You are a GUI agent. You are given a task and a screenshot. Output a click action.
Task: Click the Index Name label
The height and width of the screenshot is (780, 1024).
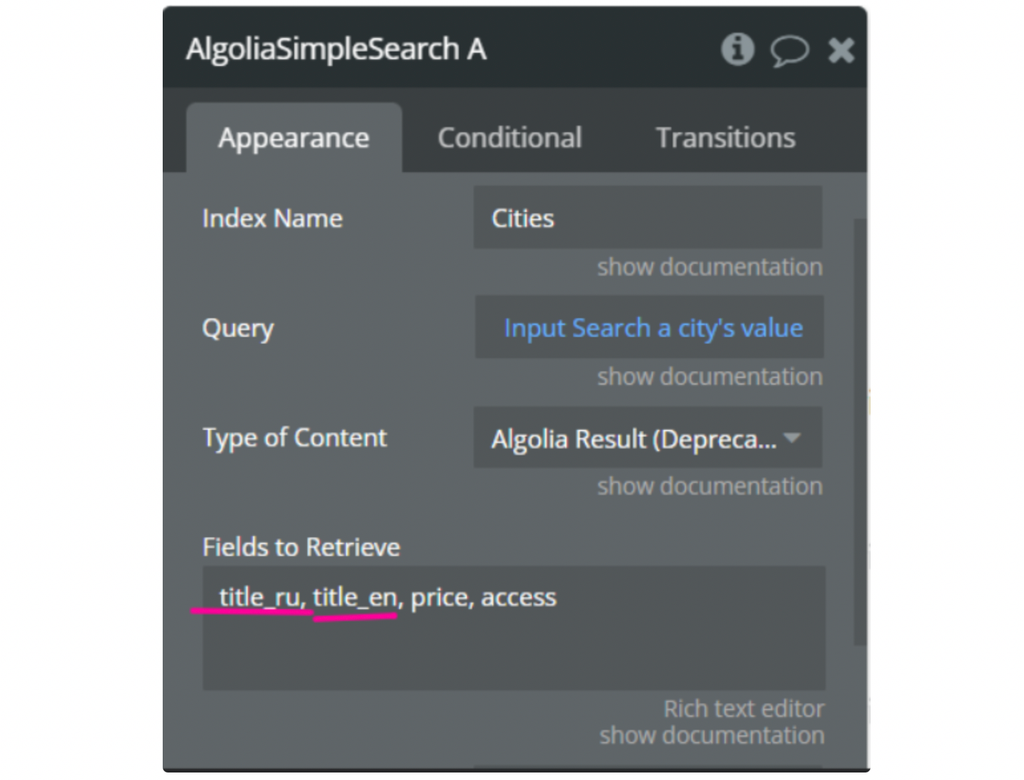272,218
